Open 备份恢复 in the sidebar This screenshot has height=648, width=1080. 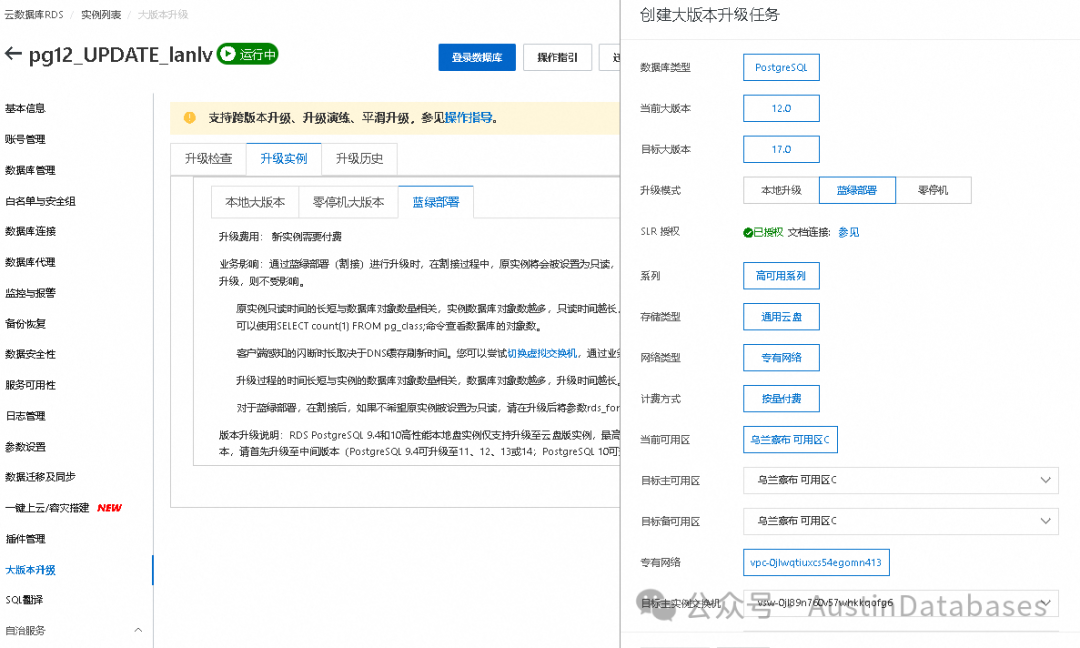[25, 324]
